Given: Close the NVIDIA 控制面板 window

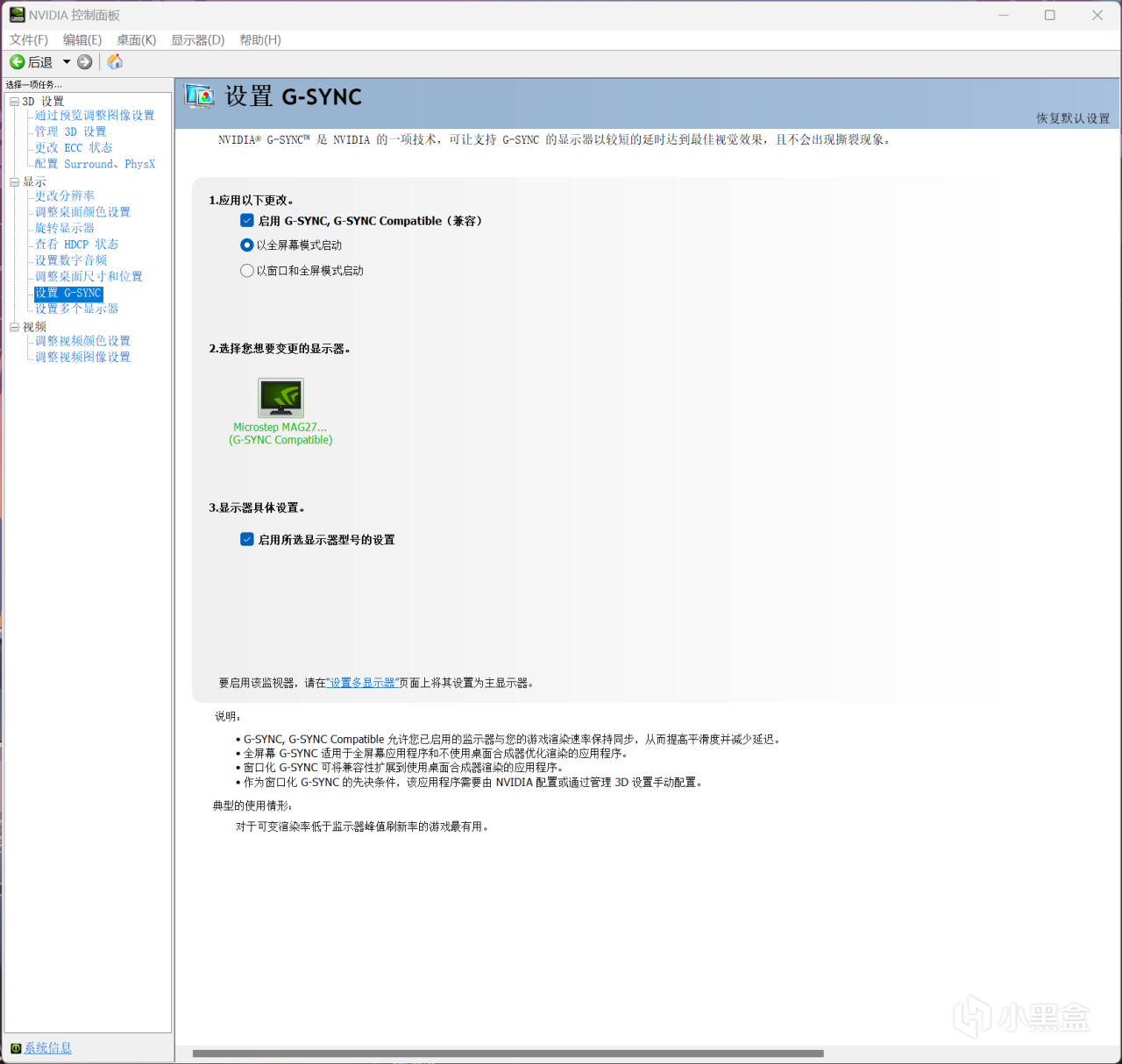Looking at the screenshot, I should click(x=1097, y=15).
